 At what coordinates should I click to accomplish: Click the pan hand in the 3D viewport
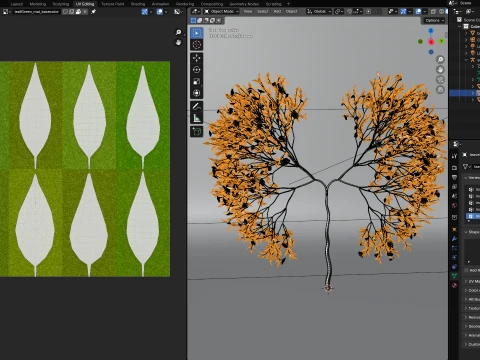pos(440,69)
